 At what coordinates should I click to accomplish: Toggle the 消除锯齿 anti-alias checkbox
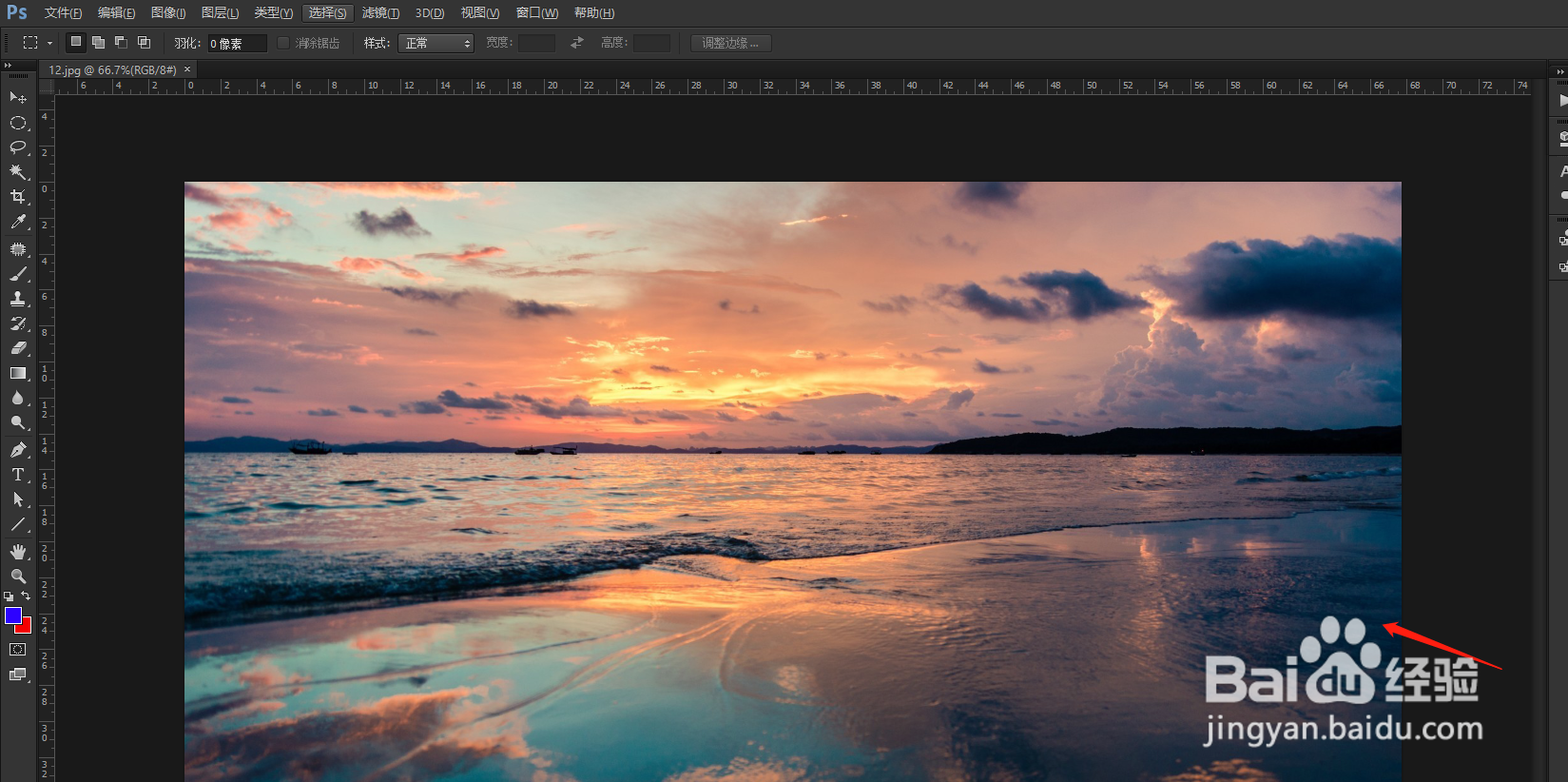pyautogui.click(x=283, y=43)
